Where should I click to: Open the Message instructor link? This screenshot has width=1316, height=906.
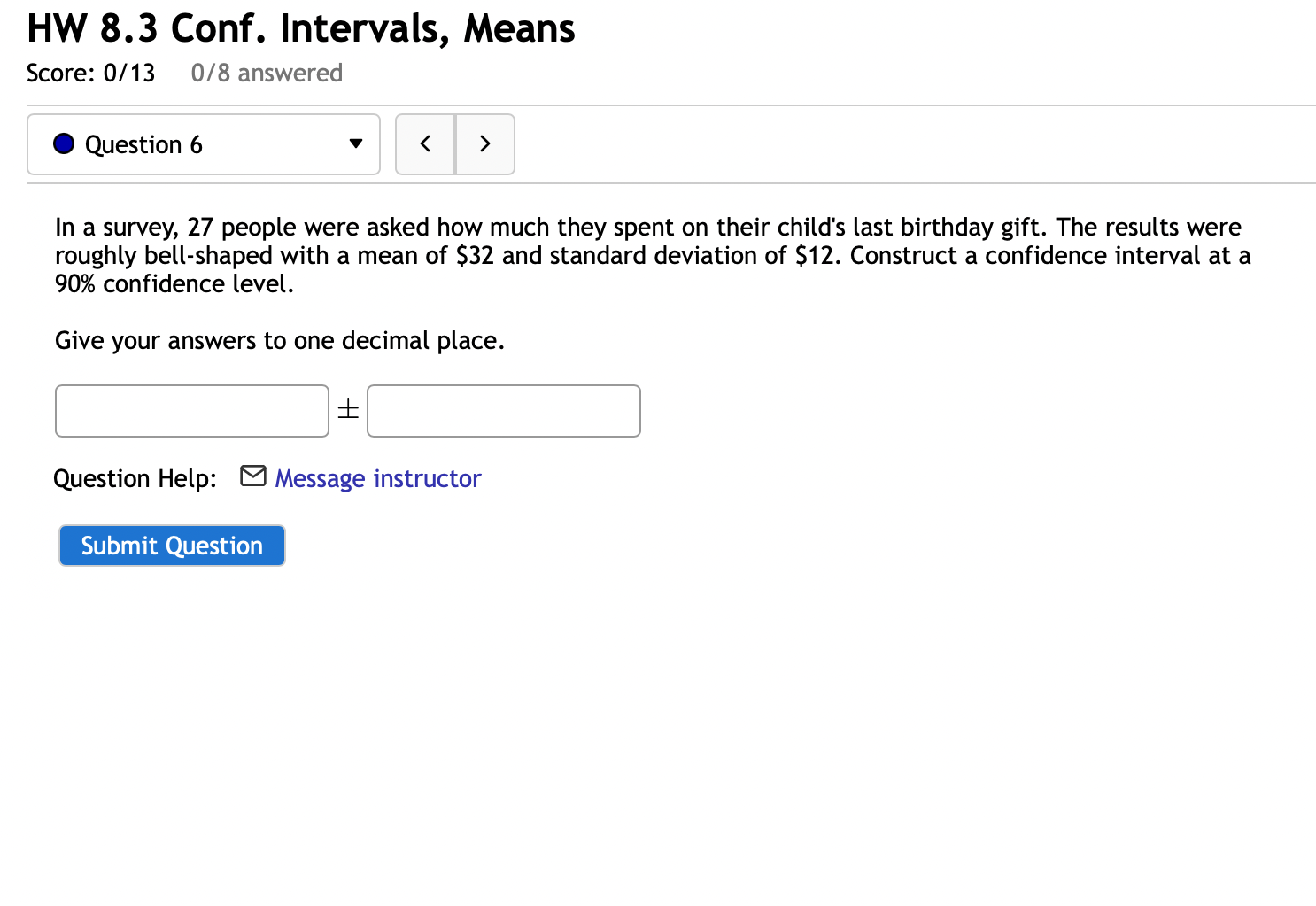(x=377, y=478)
